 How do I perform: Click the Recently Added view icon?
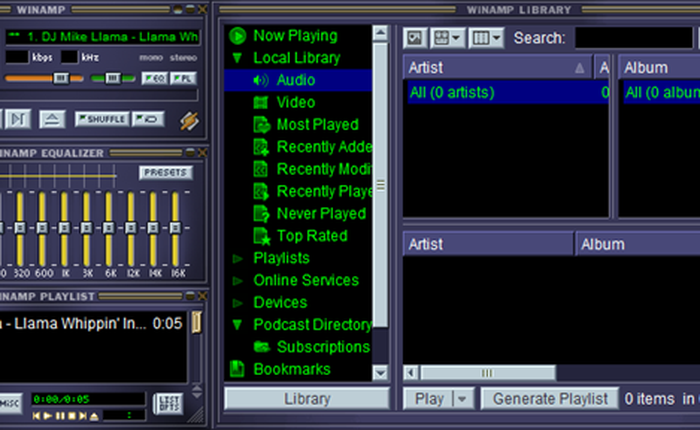coord(261,147)
